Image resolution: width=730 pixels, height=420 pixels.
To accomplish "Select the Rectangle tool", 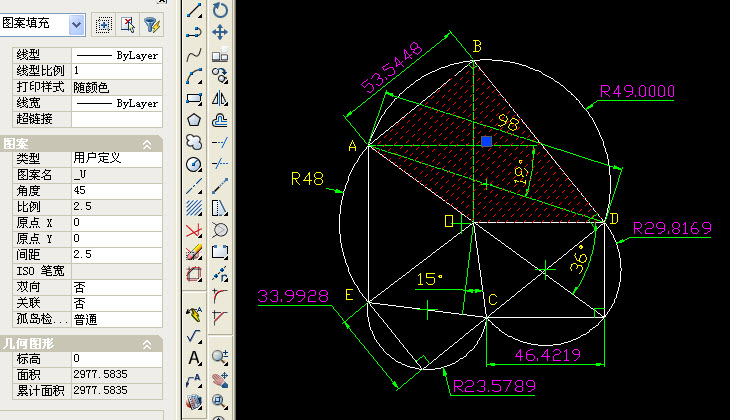I will (x=194, y=98).
